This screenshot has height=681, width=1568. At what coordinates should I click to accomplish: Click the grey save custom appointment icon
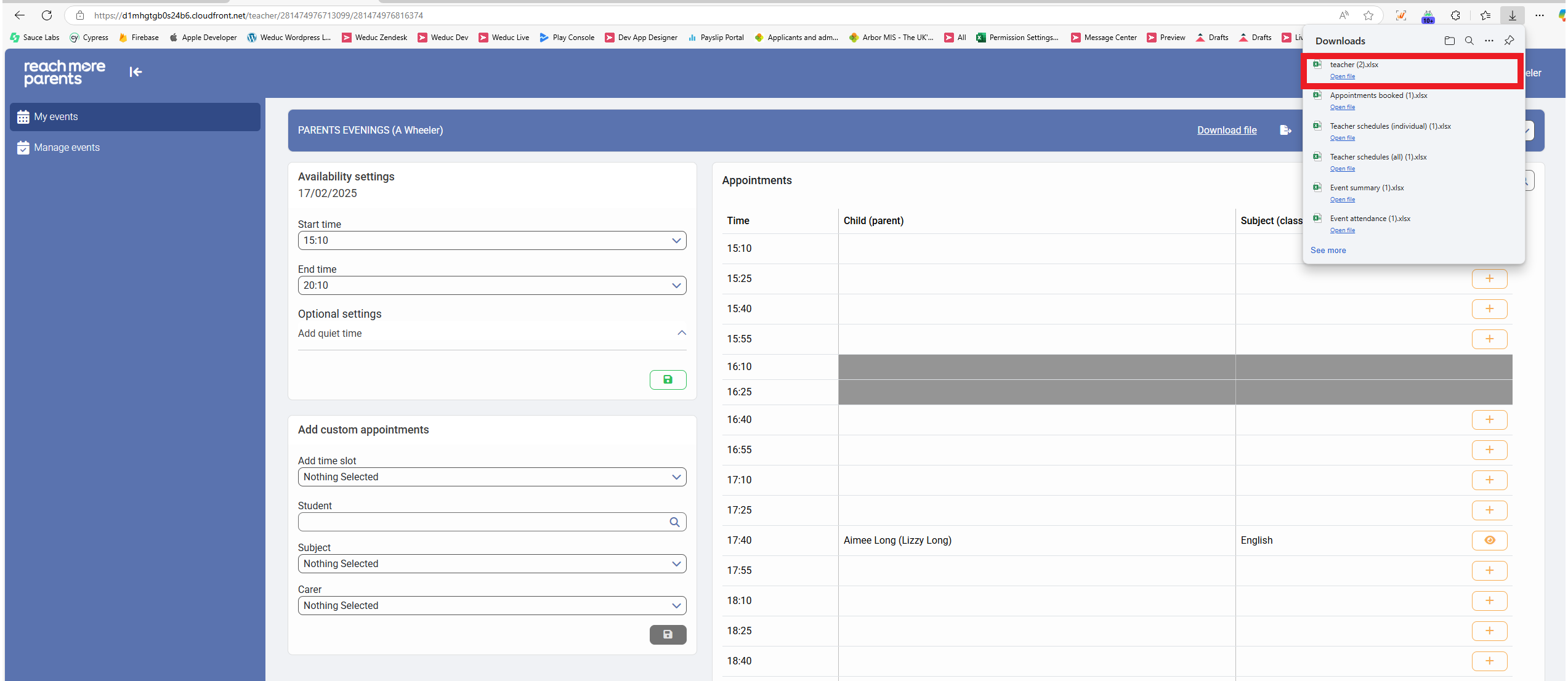[x=668, y=634]
